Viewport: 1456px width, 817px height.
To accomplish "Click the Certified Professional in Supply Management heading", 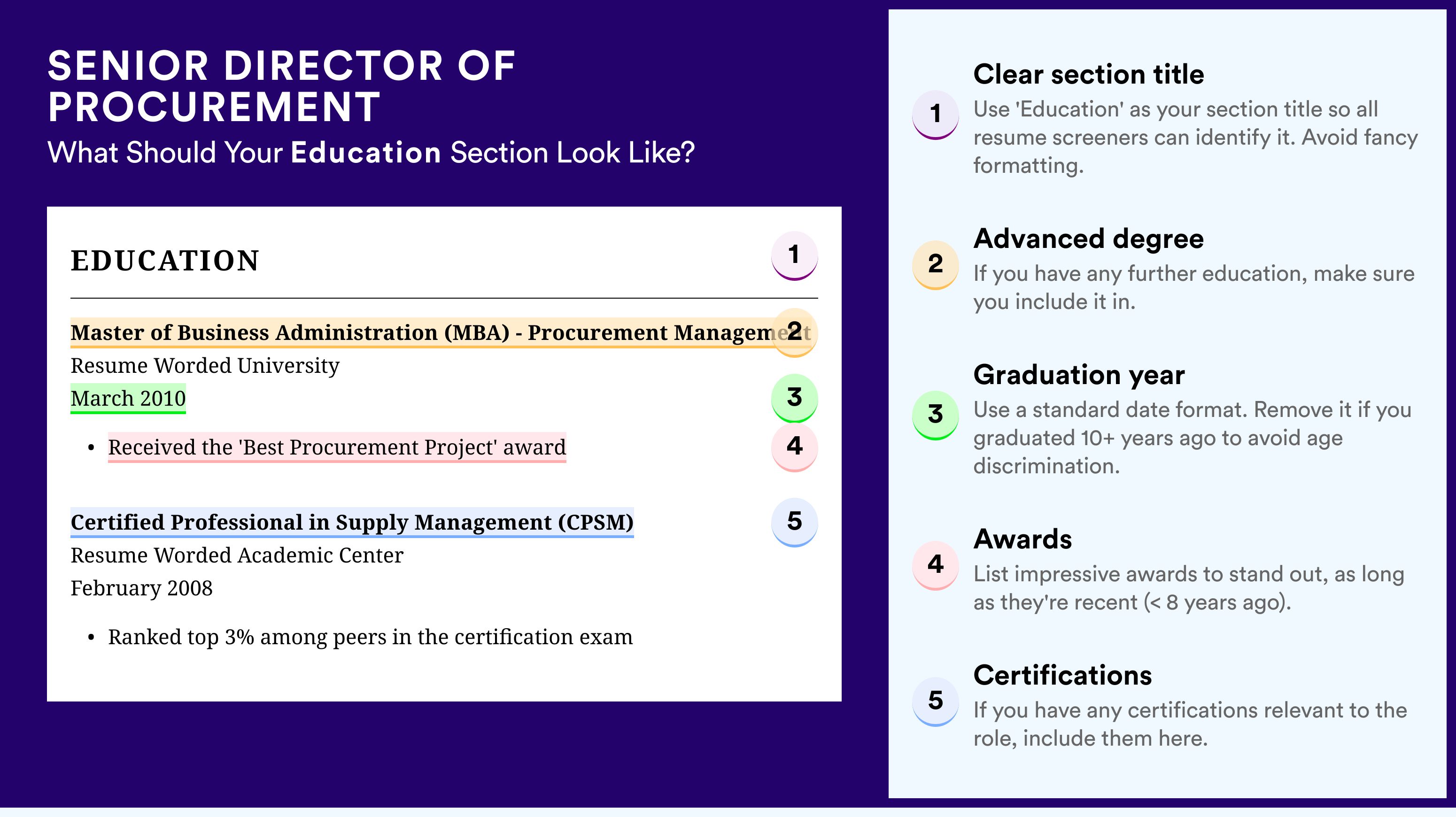I will pyautogui.click(x=352, y=523).
